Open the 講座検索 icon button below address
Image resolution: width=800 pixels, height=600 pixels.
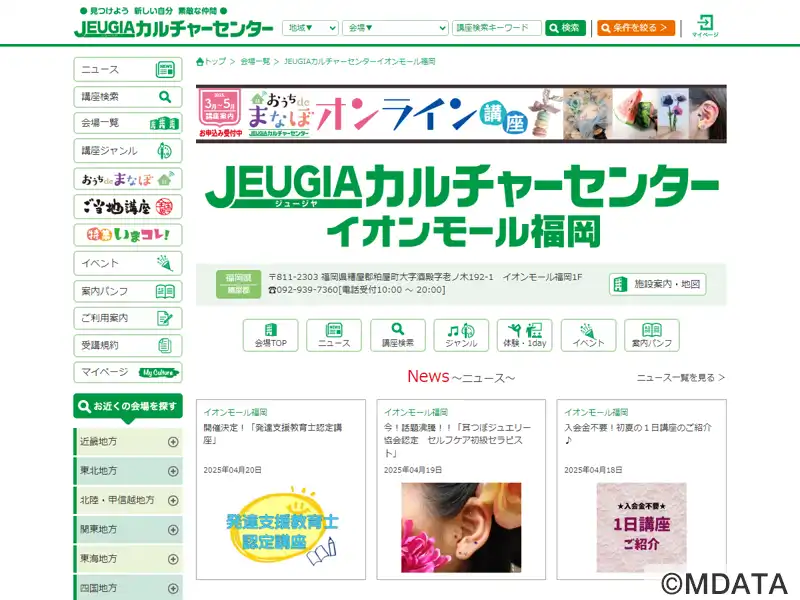(397, 335)
